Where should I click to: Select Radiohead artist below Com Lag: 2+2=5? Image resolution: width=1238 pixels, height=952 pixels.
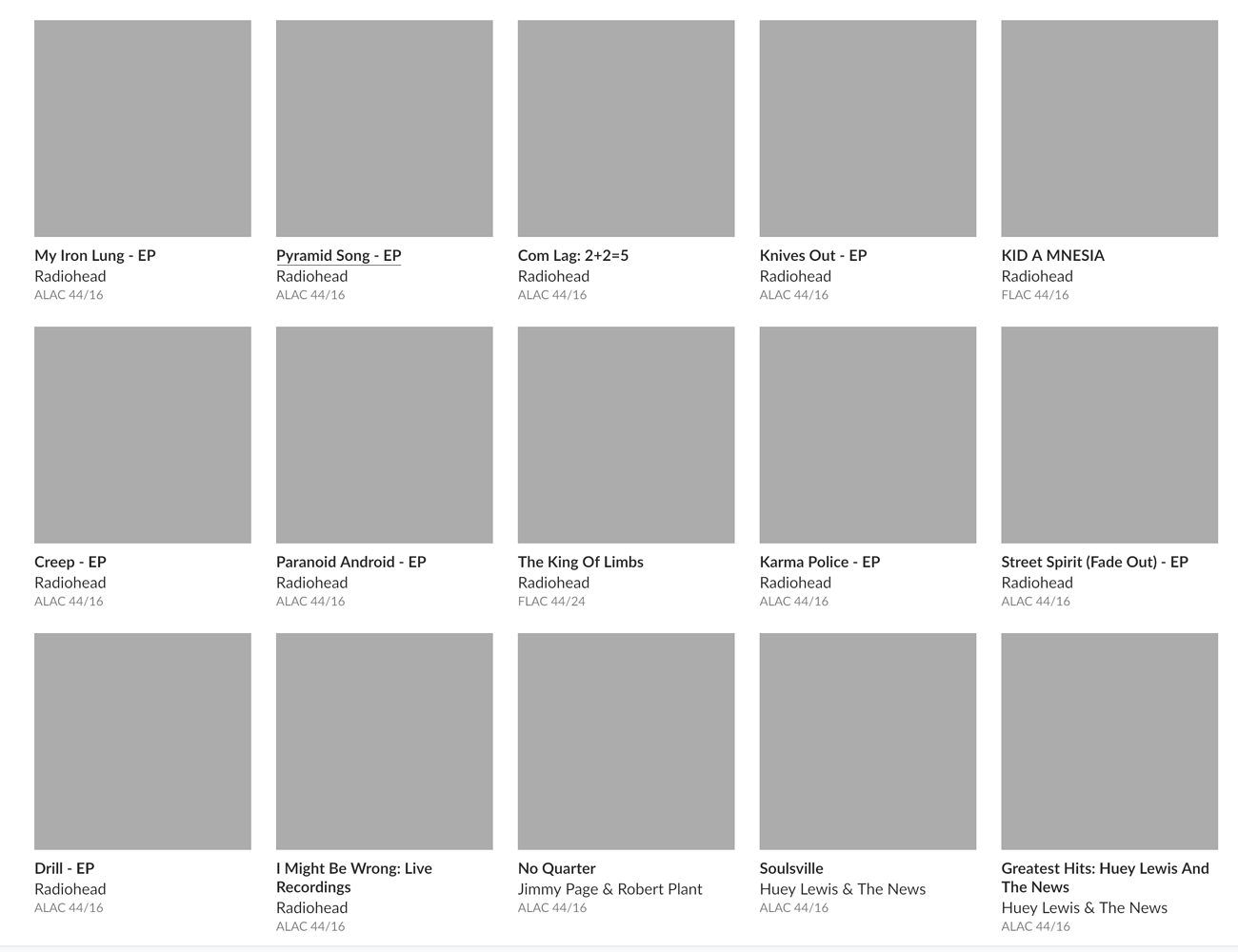pyautogui.click(x=554, y=276)
